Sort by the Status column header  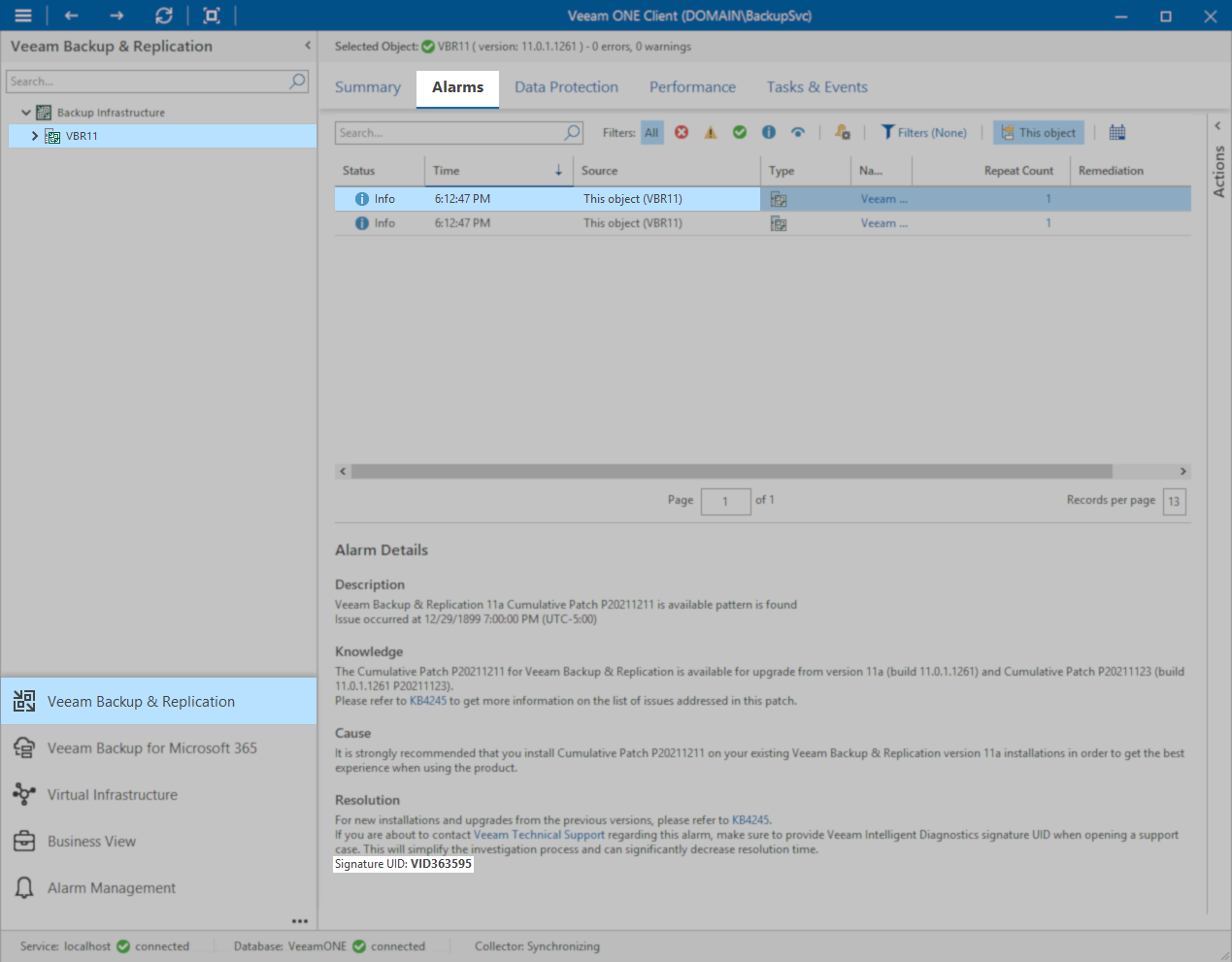pos(380,171)
